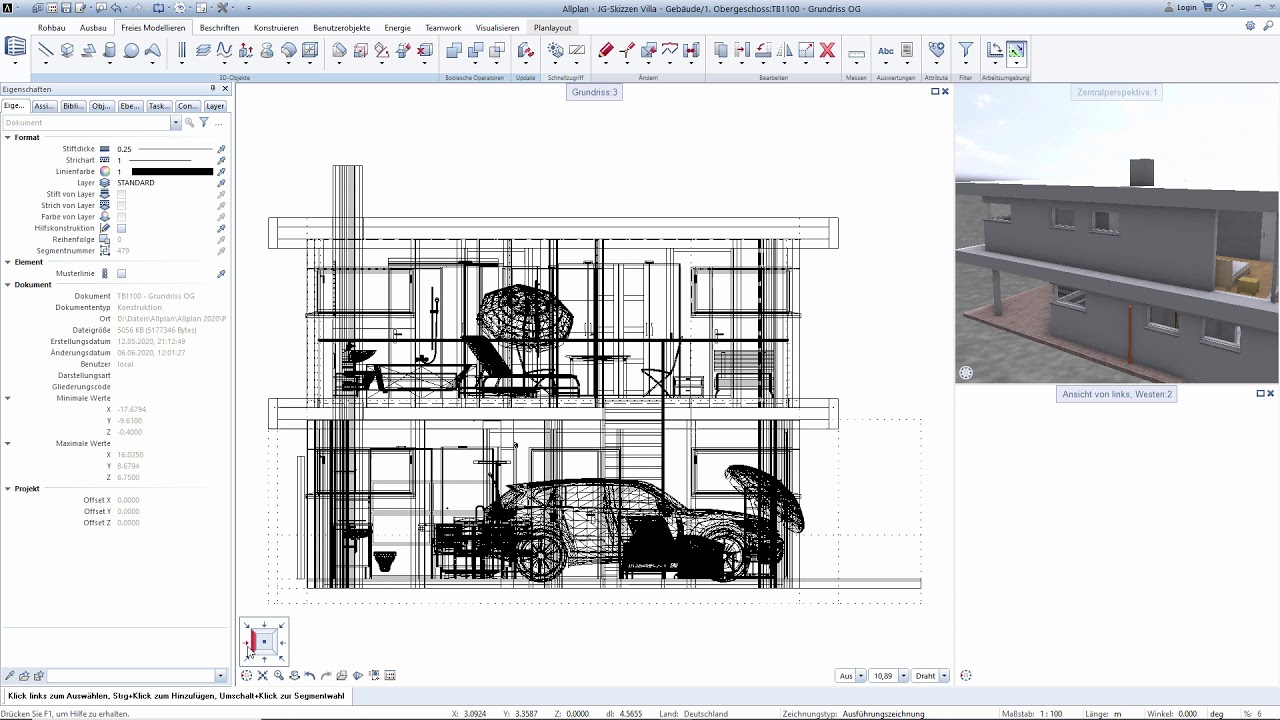This screenshot has width=1280, height=720.
Task: Enable the Musterlinie checkbox
Action: pyautogui.click(x=121, y=273)
